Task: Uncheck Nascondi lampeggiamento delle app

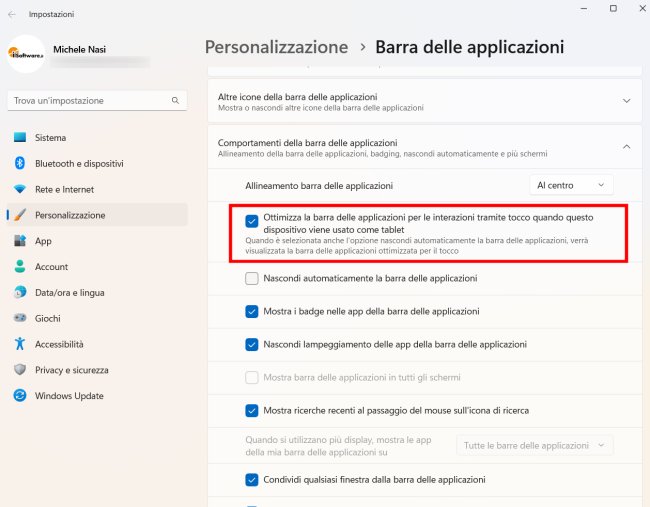Action: (252, 344)
